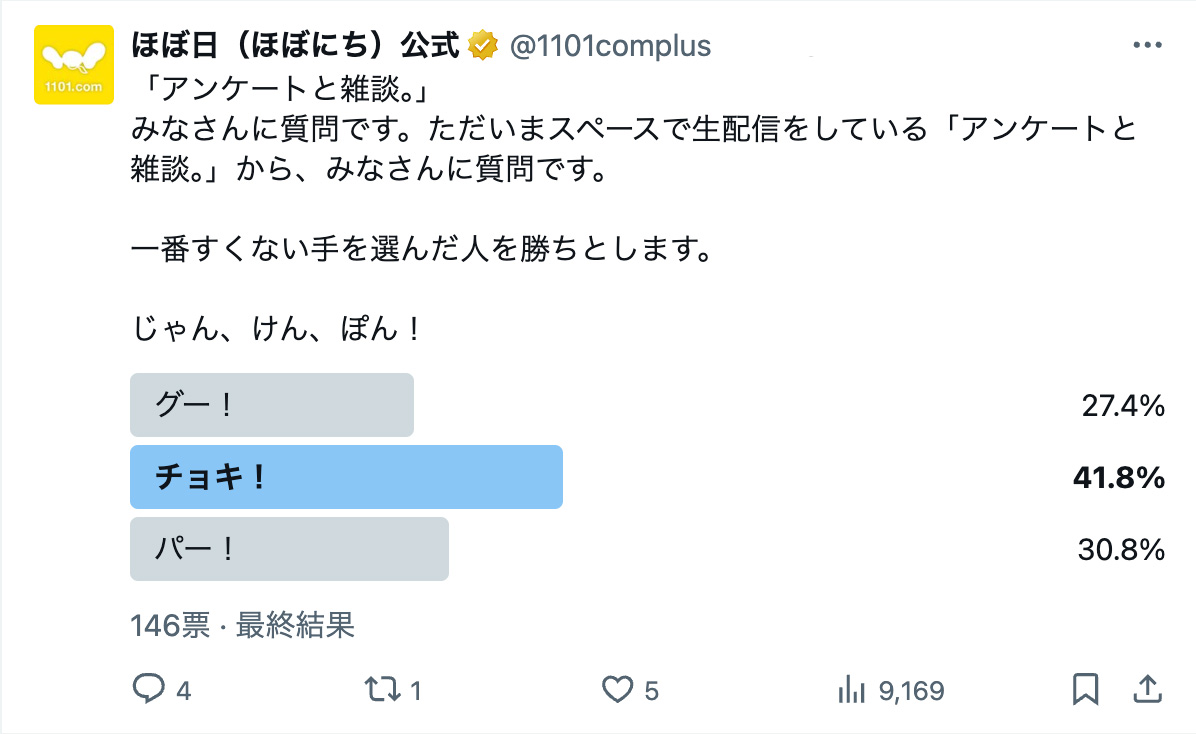1196x734 pixels.
Task: Click the reply speech bubble icon
Action: 148,689
